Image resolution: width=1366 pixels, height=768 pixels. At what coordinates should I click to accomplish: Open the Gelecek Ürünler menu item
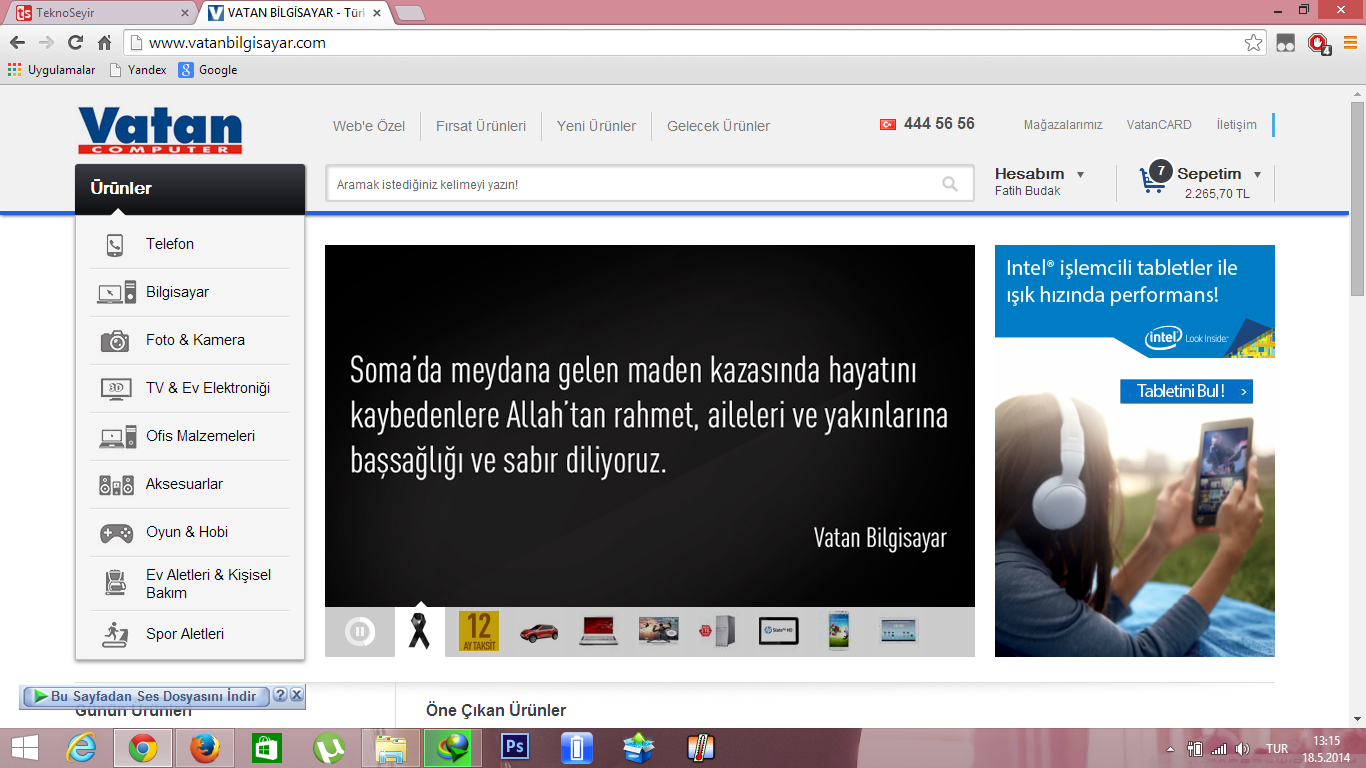click(x=719, y=126)
